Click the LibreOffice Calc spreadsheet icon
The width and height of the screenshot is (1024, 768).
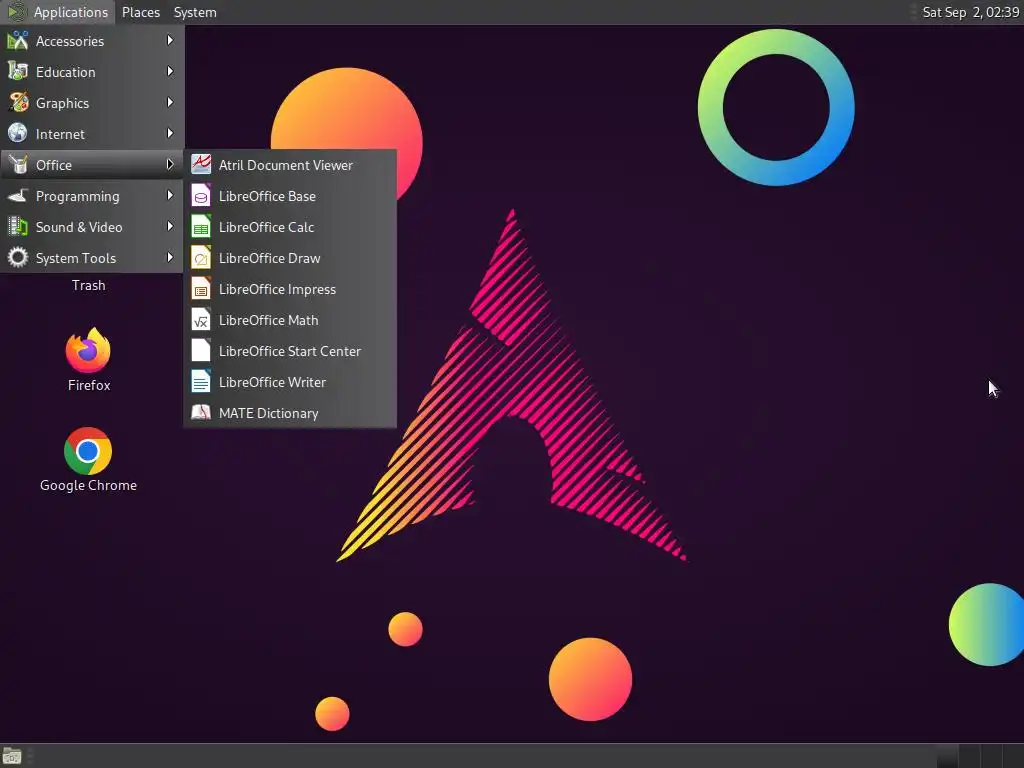tap(201, 227)
